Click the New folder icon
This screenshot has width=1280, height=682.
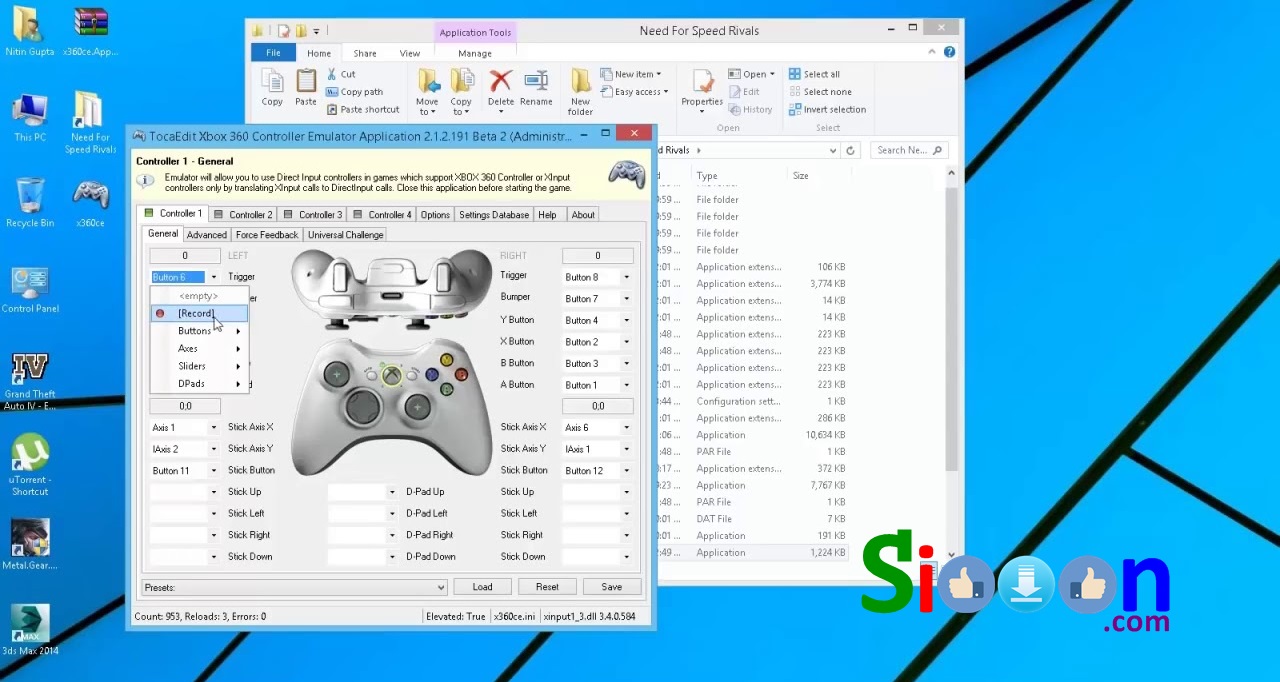click(x=580, y=92)
